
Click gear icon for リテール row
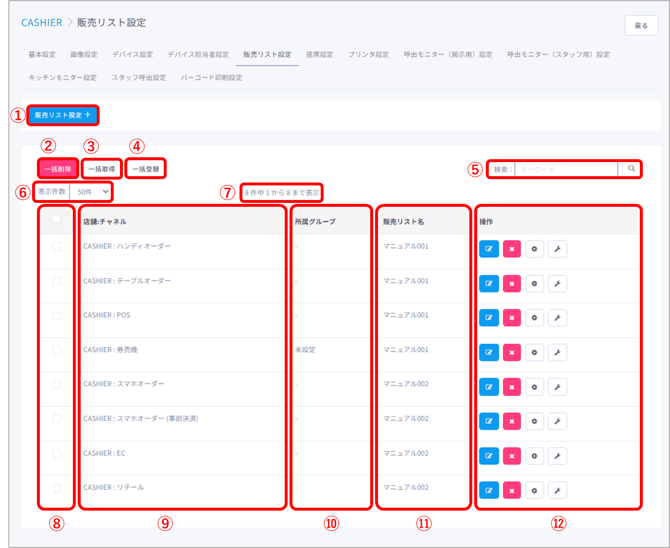(535, 490)
